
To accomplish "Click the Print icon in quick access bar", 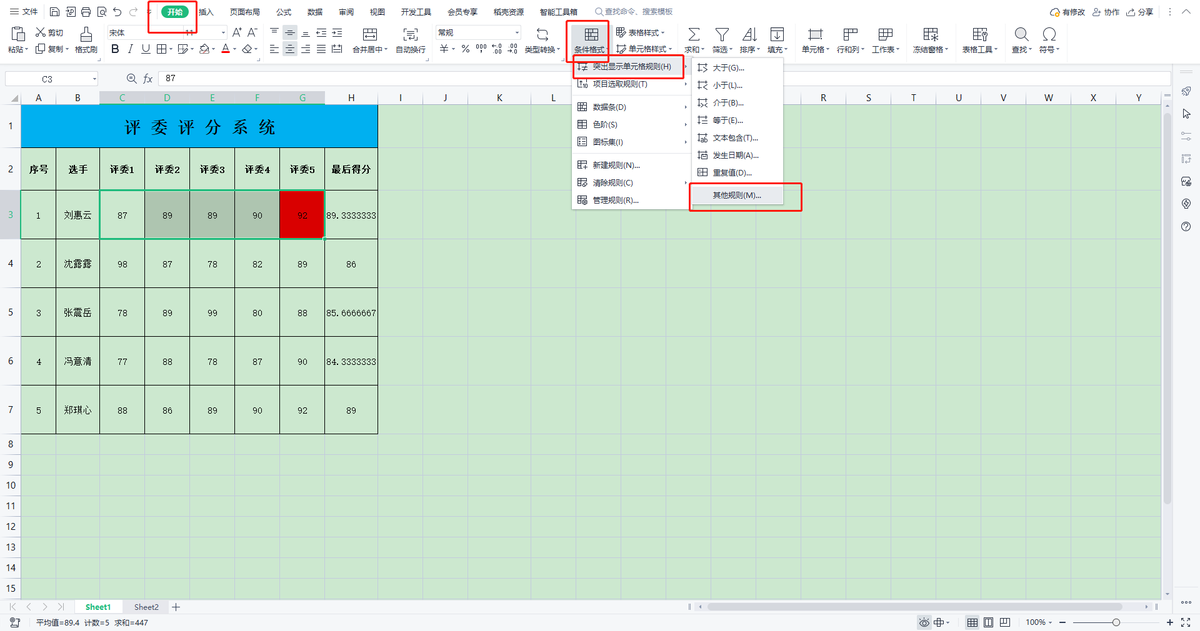I will click(85, 12).
